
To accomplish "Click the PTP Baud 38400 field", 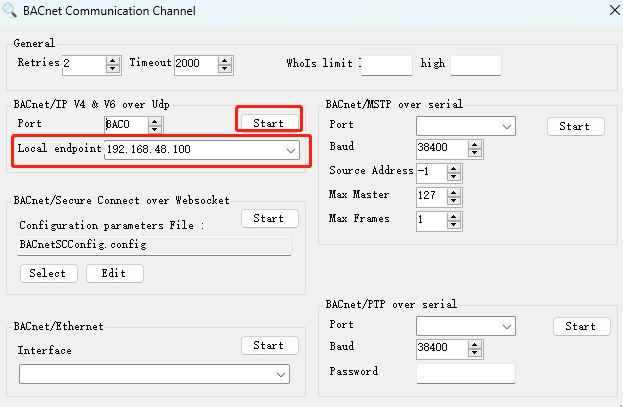I will (442, 349).
